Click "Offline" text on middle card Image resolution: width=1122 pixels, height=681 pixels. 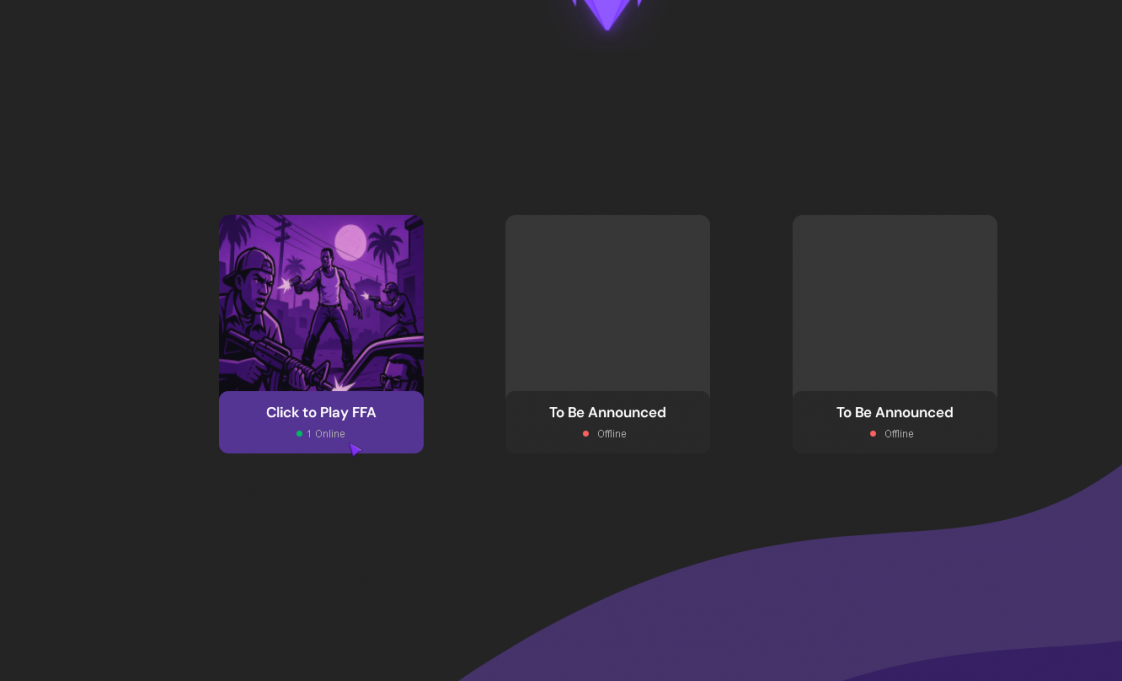(612, 434)
